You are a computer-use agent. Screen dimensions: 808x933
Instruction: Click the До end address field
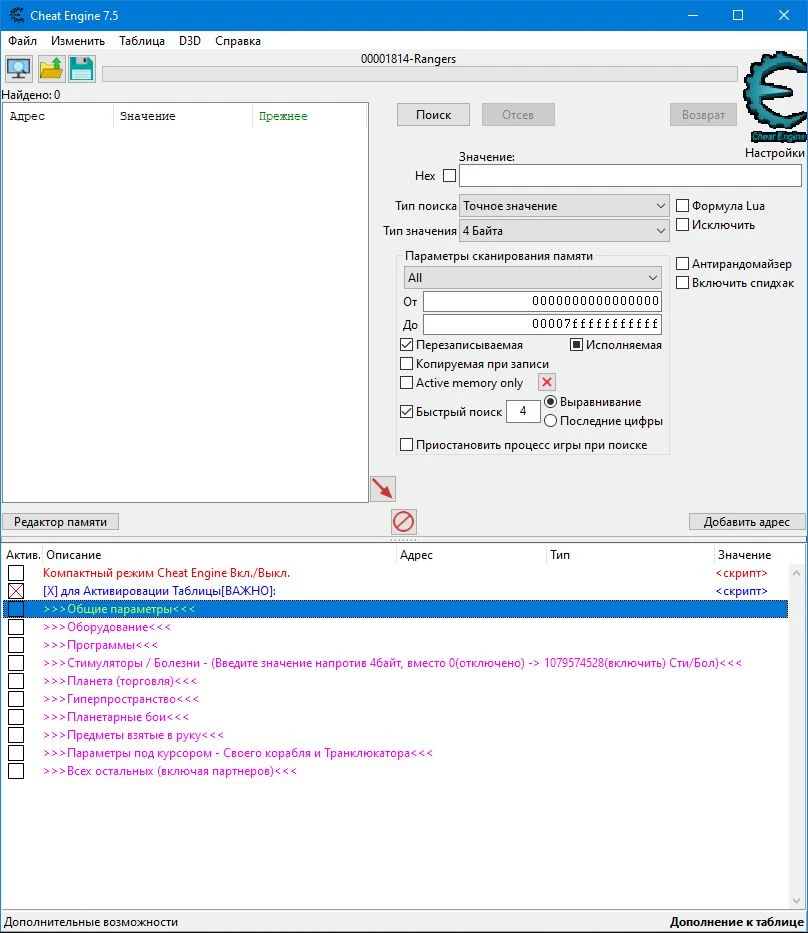[542, 324]
